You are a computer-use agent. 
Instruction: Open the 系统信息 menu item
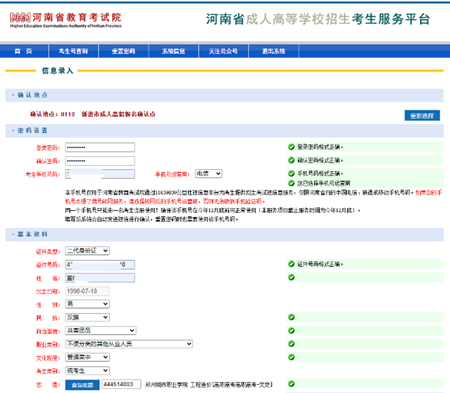(173, 51)
